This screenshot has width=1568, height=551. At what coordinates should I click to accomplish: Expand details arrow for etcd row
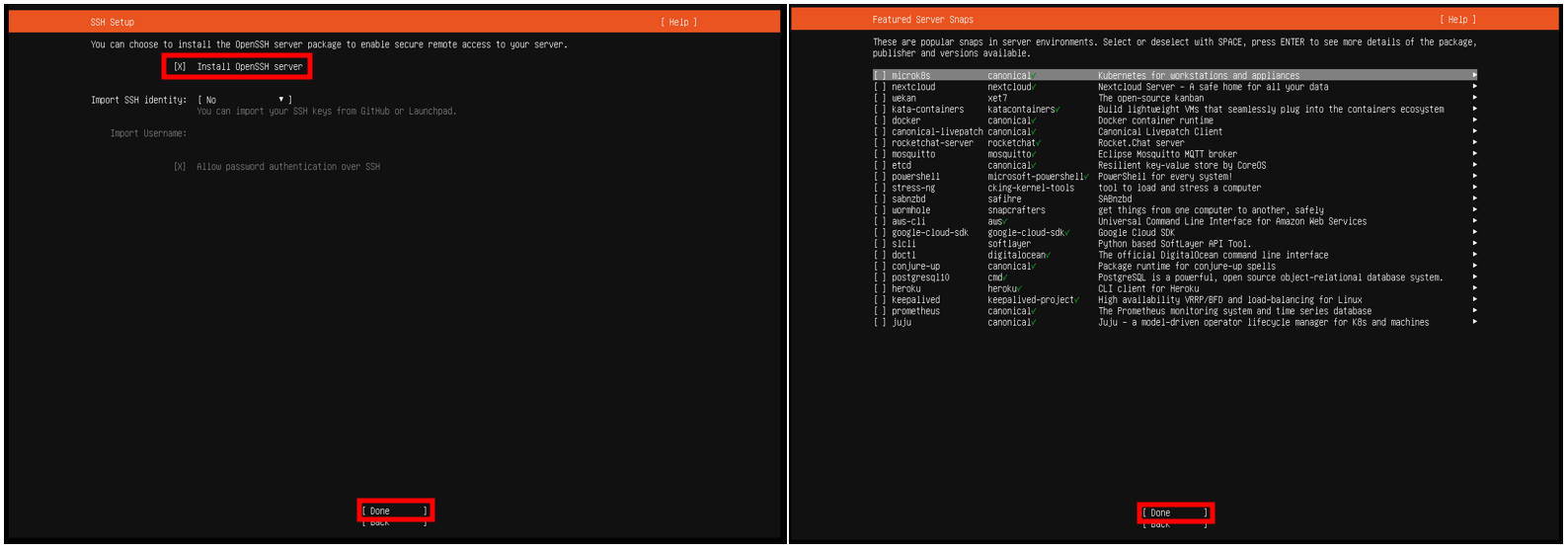click(x=1474, y=166)
